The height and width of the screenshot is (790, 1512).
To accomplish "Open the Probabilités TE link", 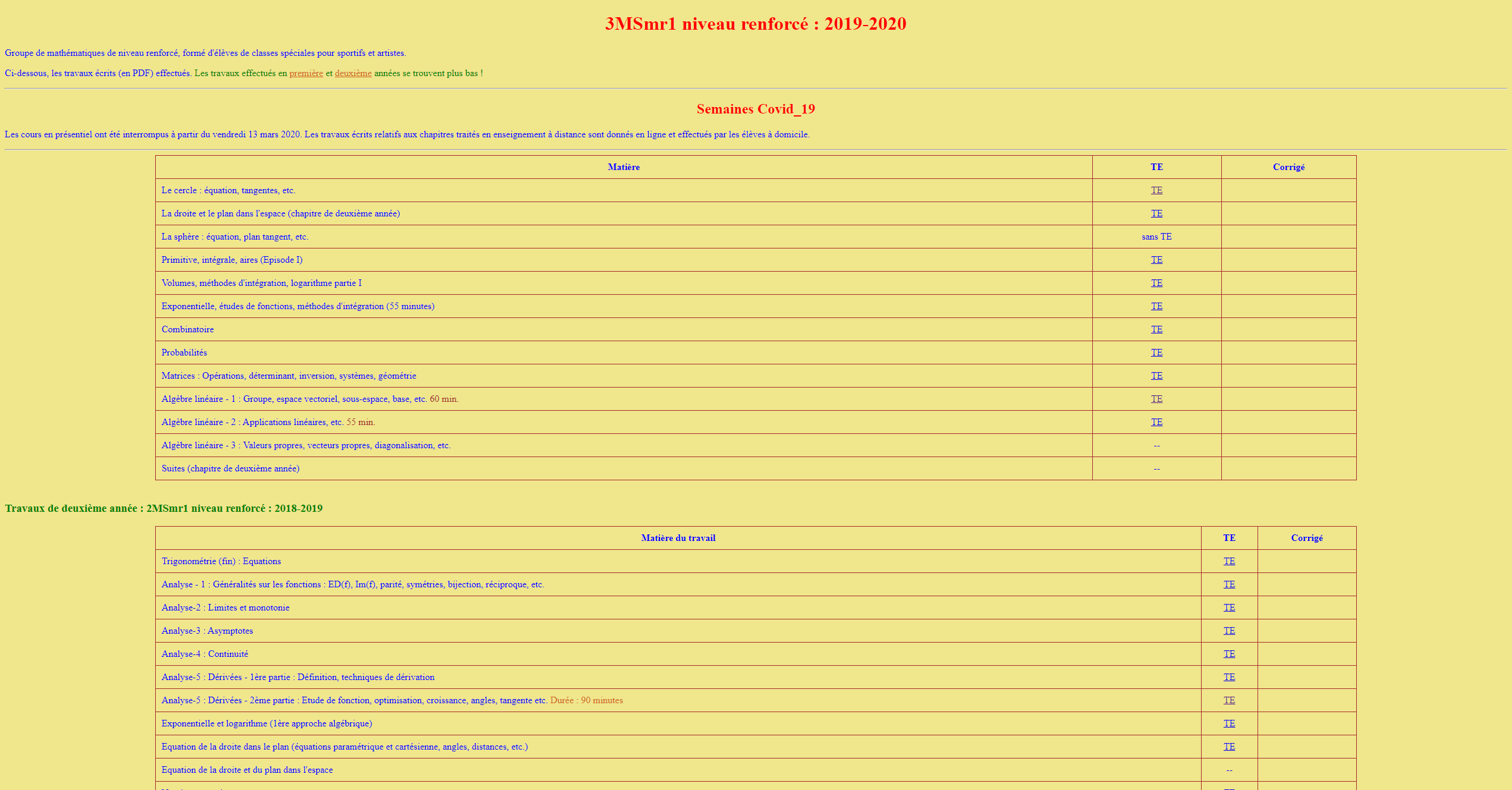I will coord(1156,352).
